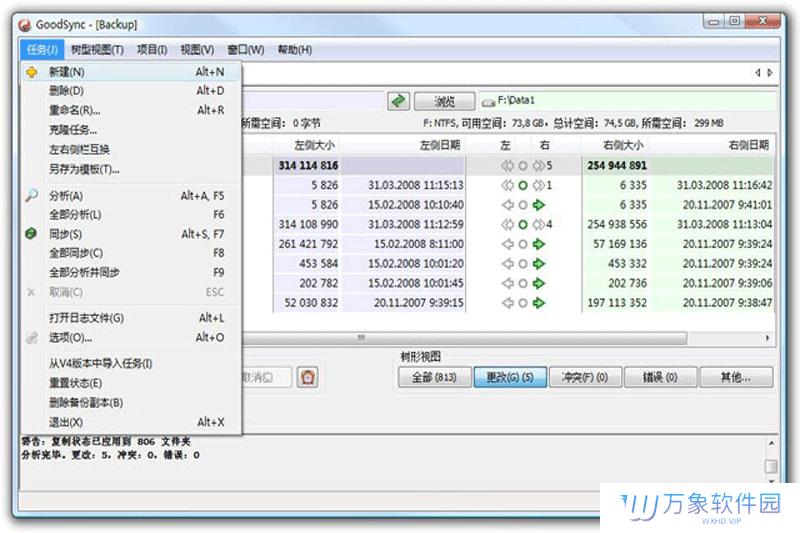Select no-copy circle in the 52 030 832 row
Screen dimensions: 800x533
[523, 303]
